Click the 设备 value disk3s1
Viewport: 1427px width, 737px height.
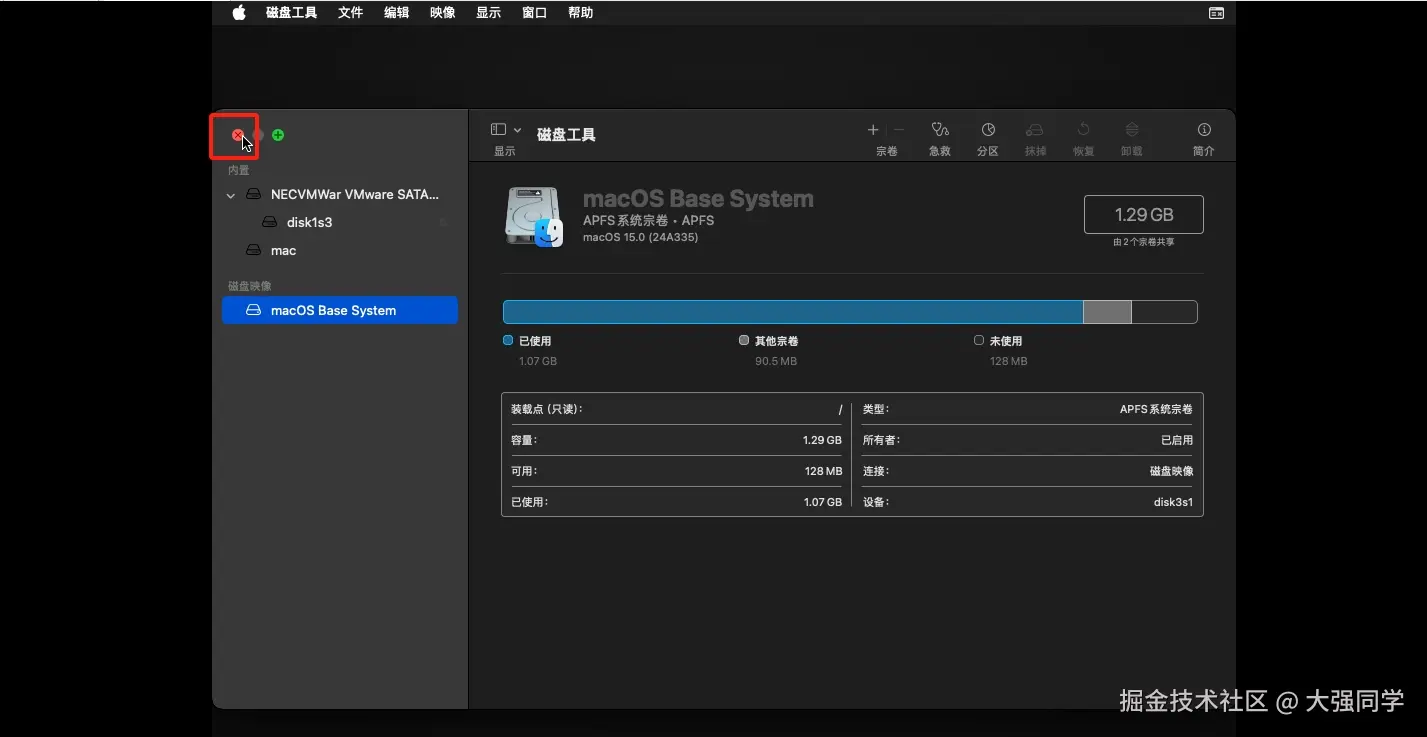1173,502
